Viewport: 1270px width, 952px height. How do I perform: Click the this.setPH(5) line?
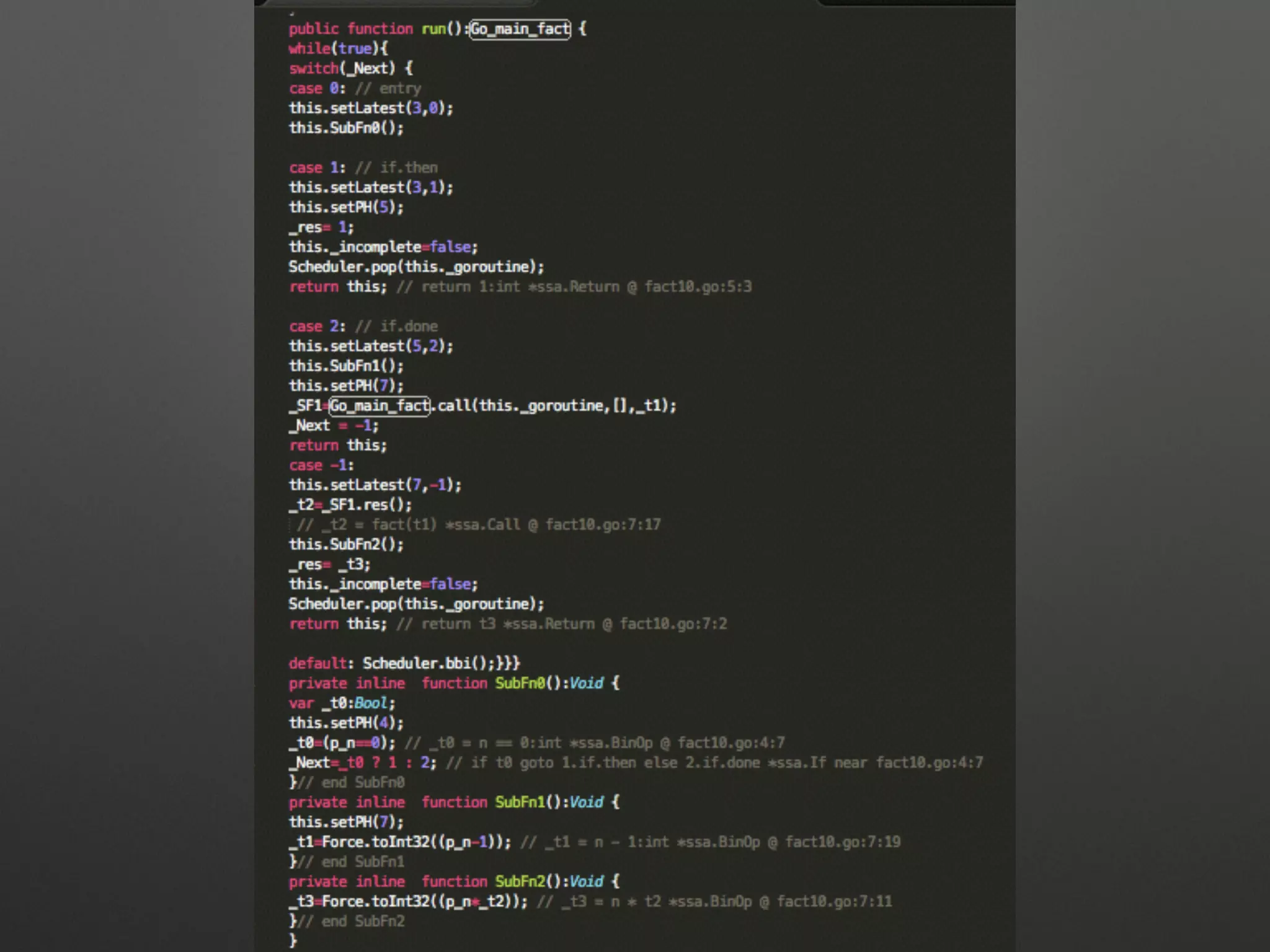346,207
